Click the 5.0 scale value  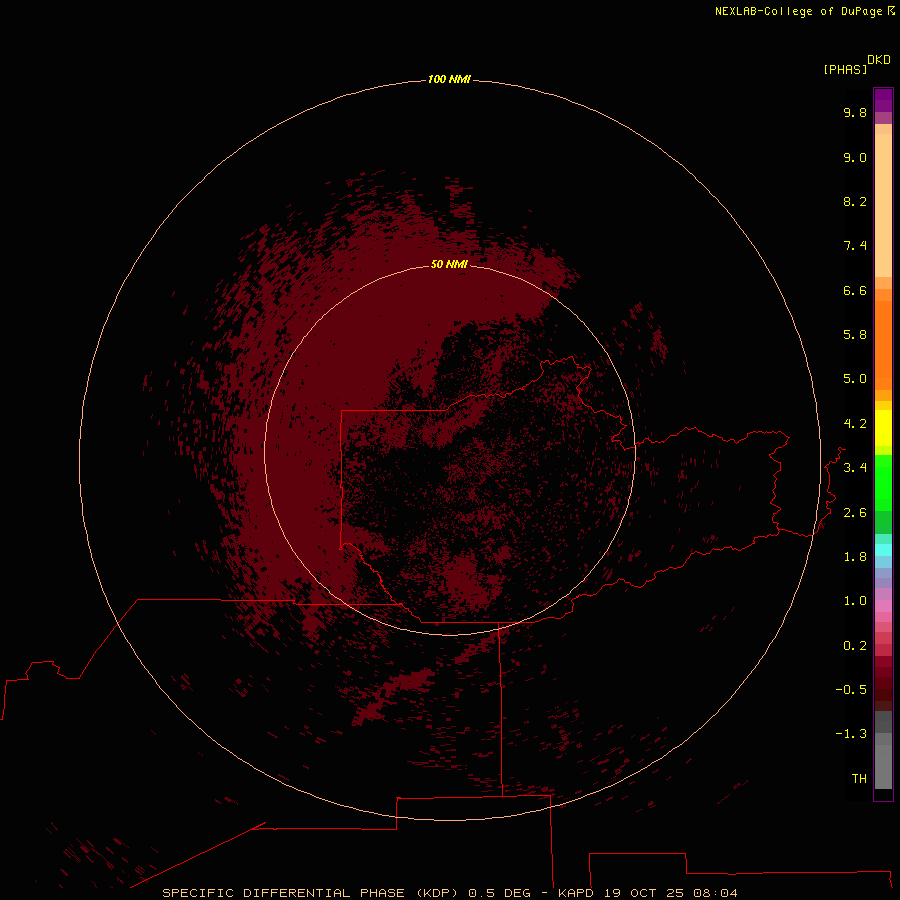tap(855, 379)
